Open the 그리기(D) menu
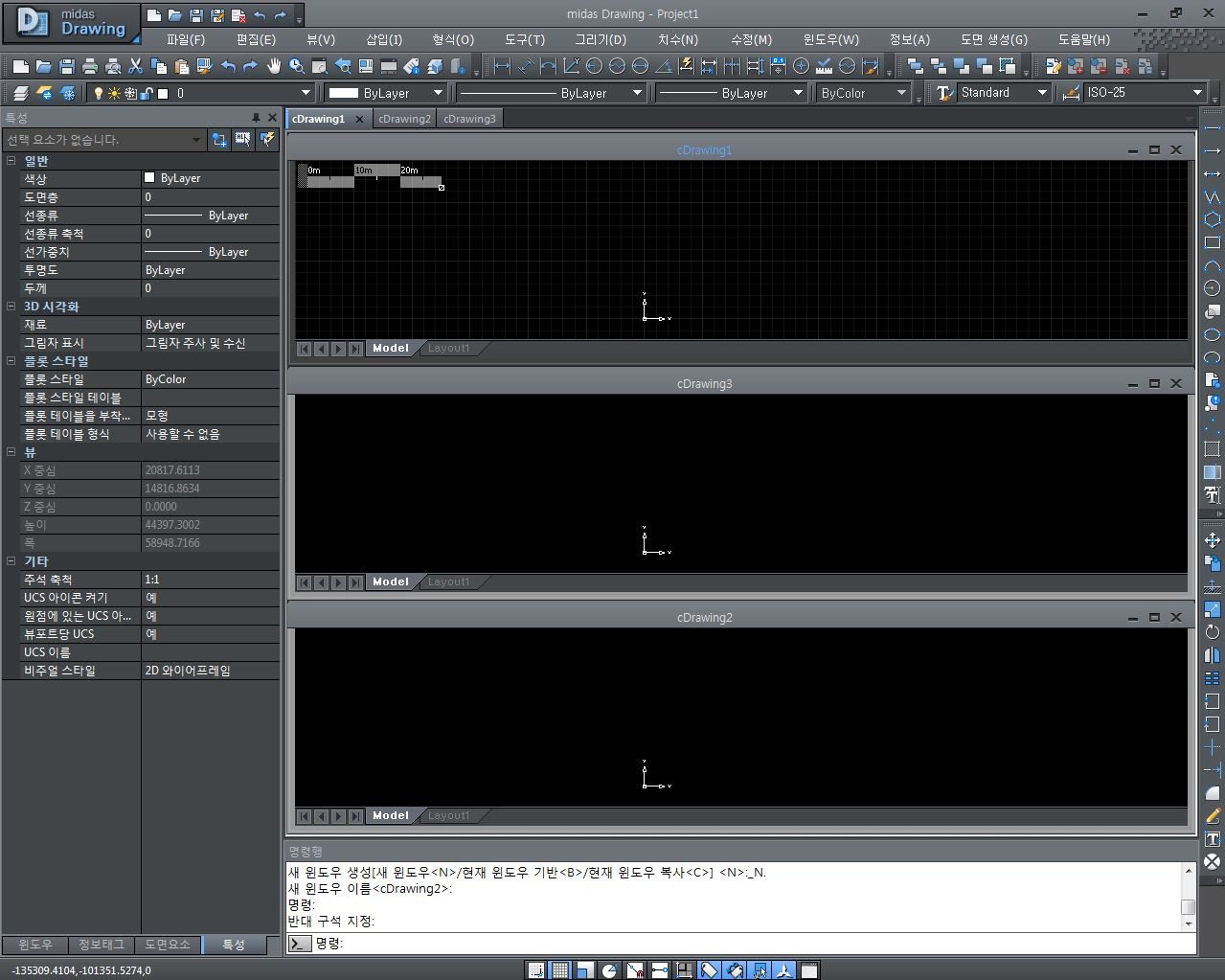The height and width of the screenshot is (980, 1225). click(600, 39)
